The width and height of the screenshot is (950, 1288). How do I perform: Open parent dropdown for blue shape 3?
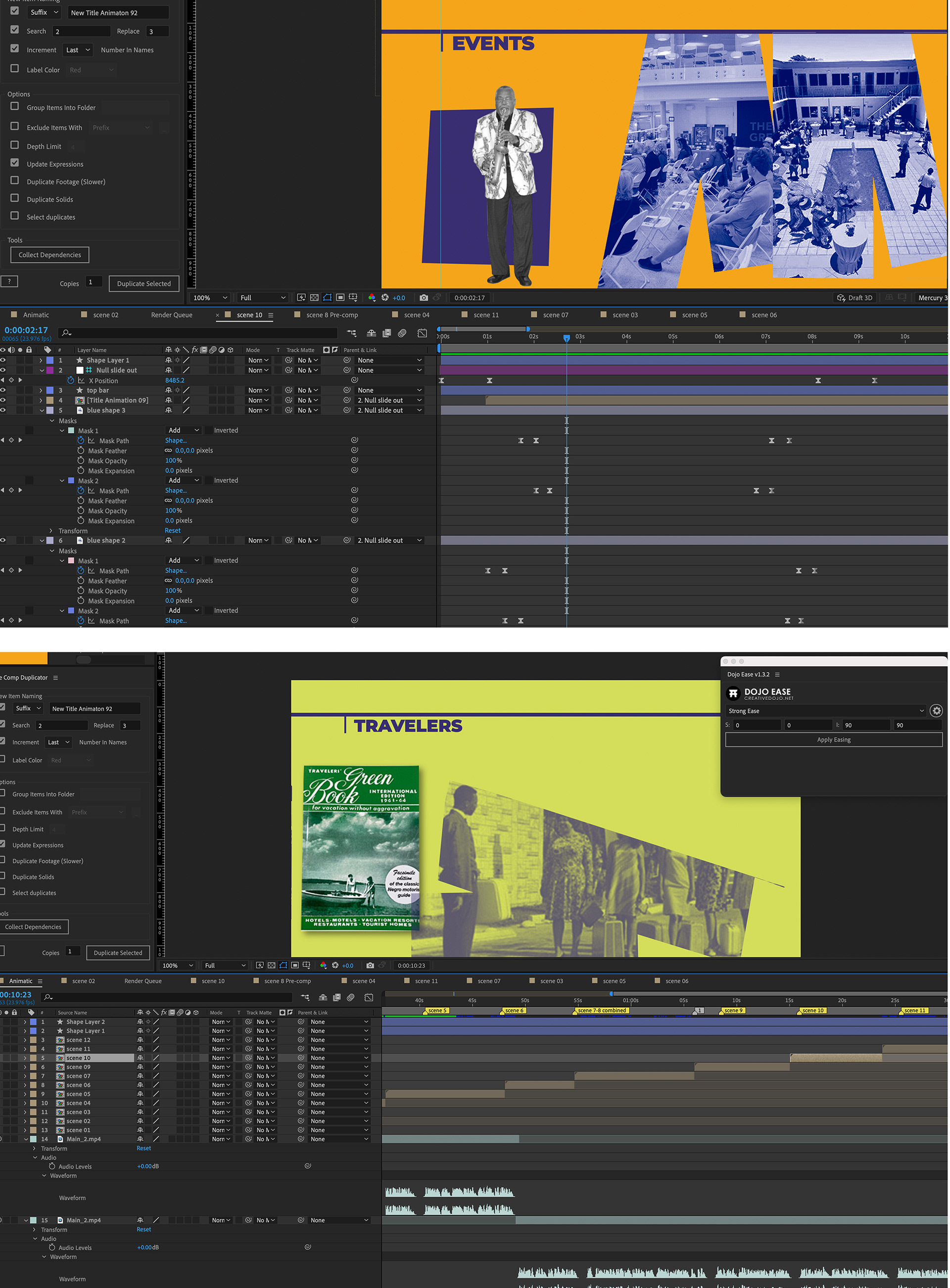(x=389, y=411)
